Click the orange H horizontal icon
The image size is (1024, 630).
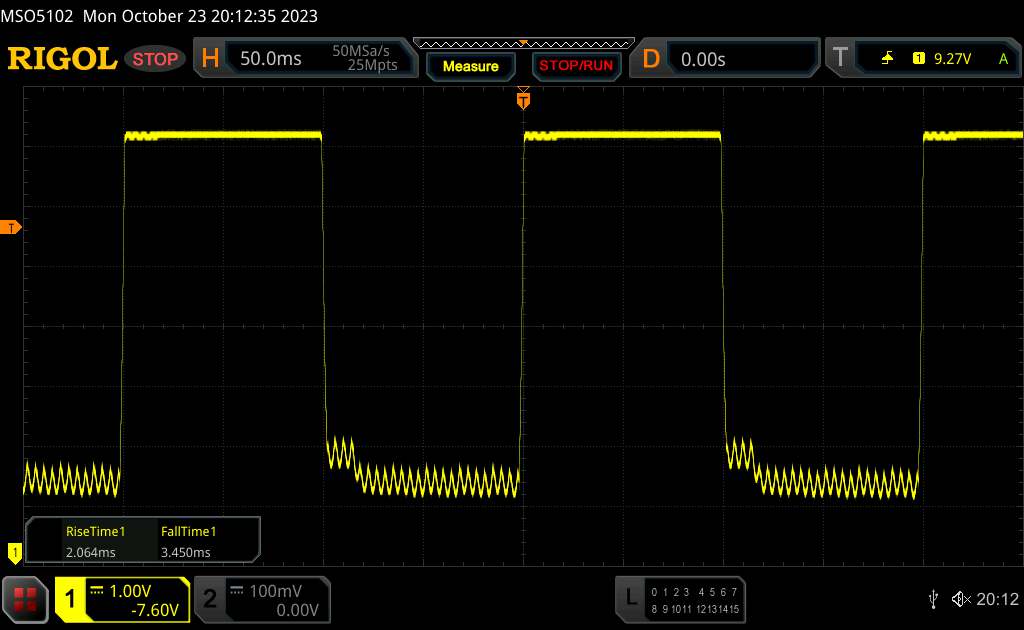tap(210, 59)
